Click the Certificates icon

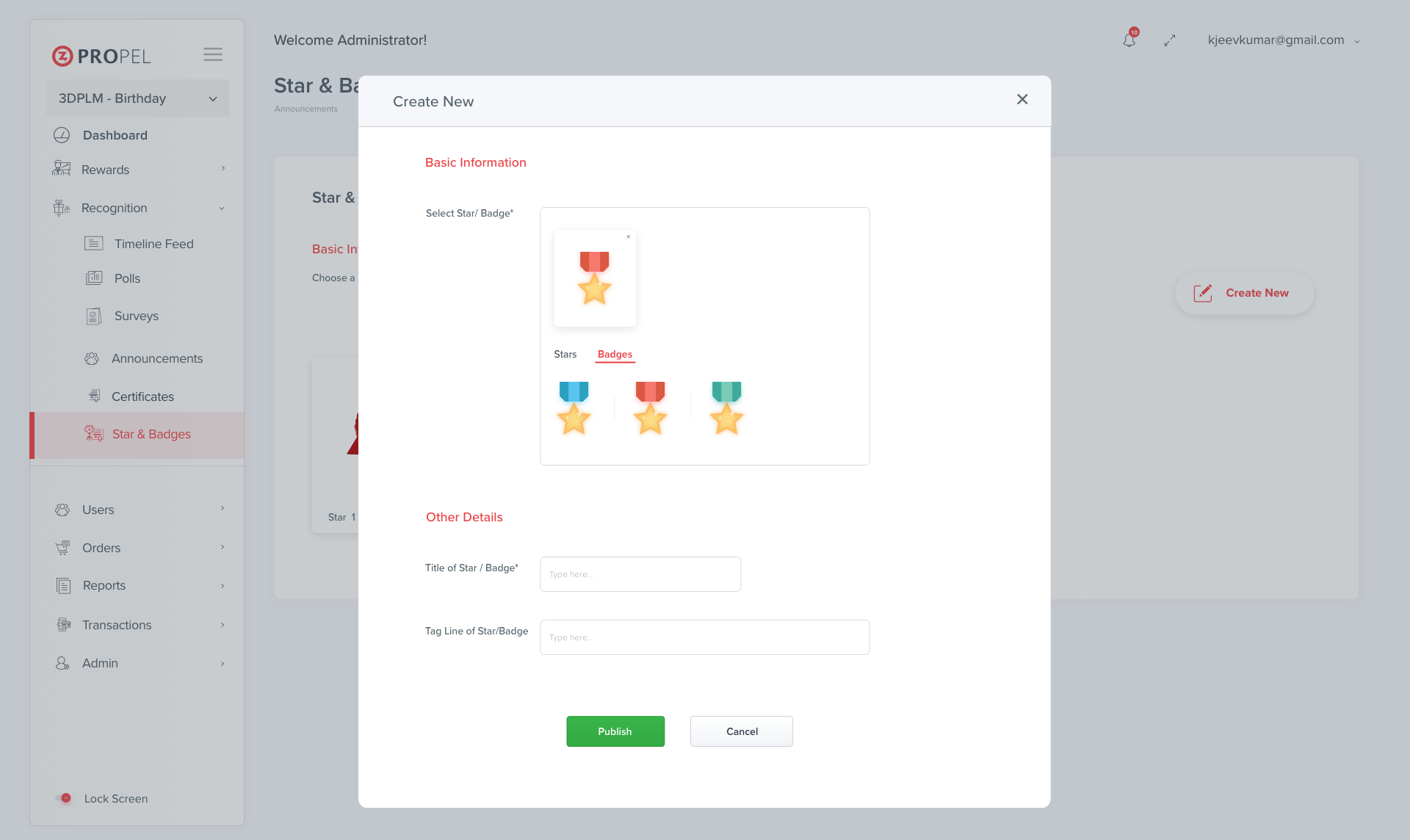[92, 396]
